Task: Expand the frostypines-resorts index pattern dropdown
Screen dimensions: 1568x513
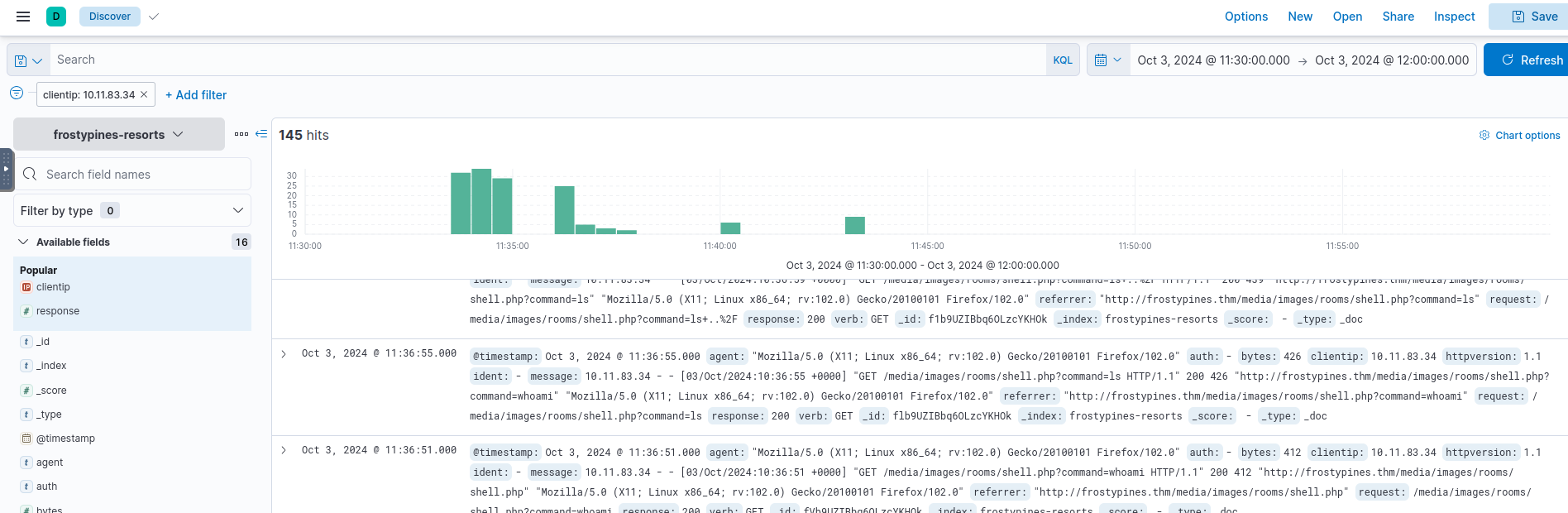Action: click(x=118, y=135)
